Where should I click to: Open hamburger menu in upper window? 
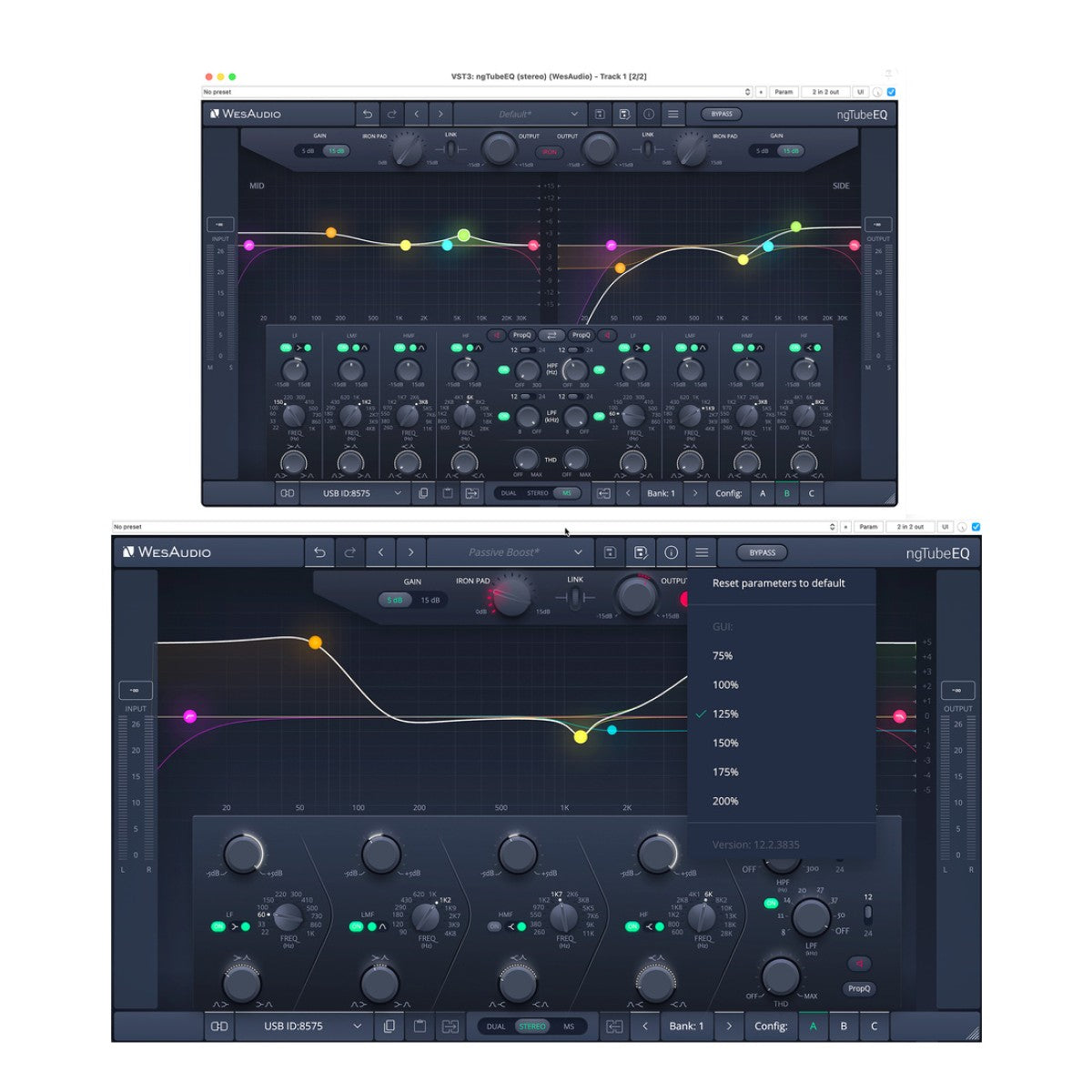[673, 114]
